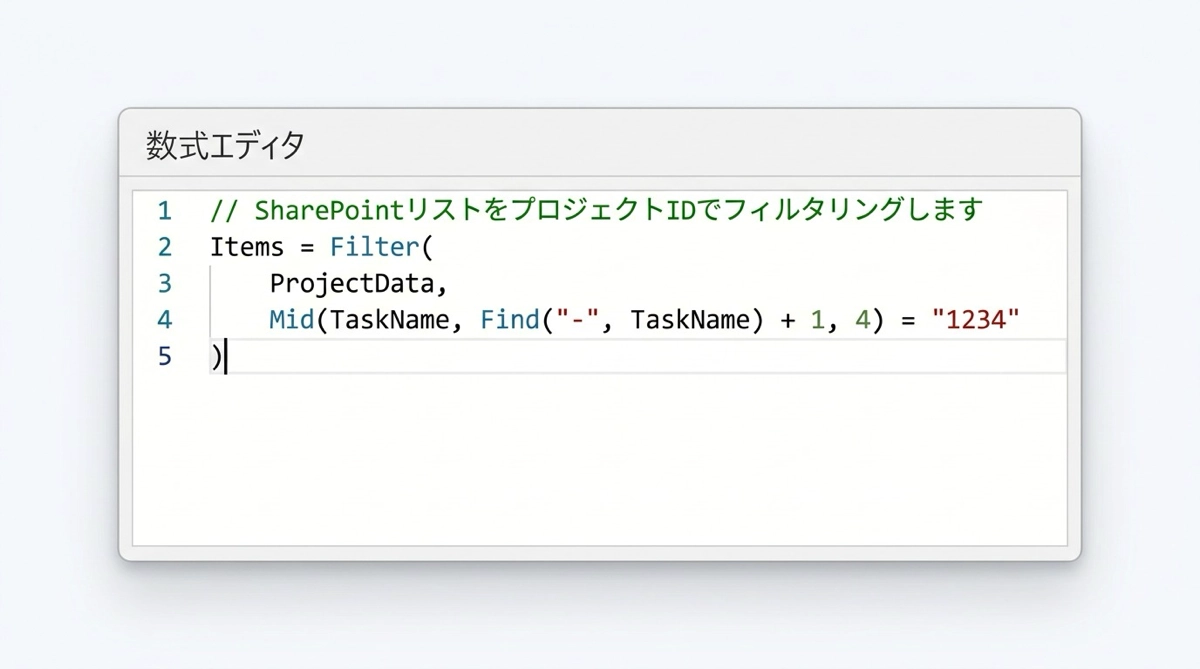The width and height of the screenshot is (1200, 669).
Task: Click the Mid function name
Action: point(292,320)
